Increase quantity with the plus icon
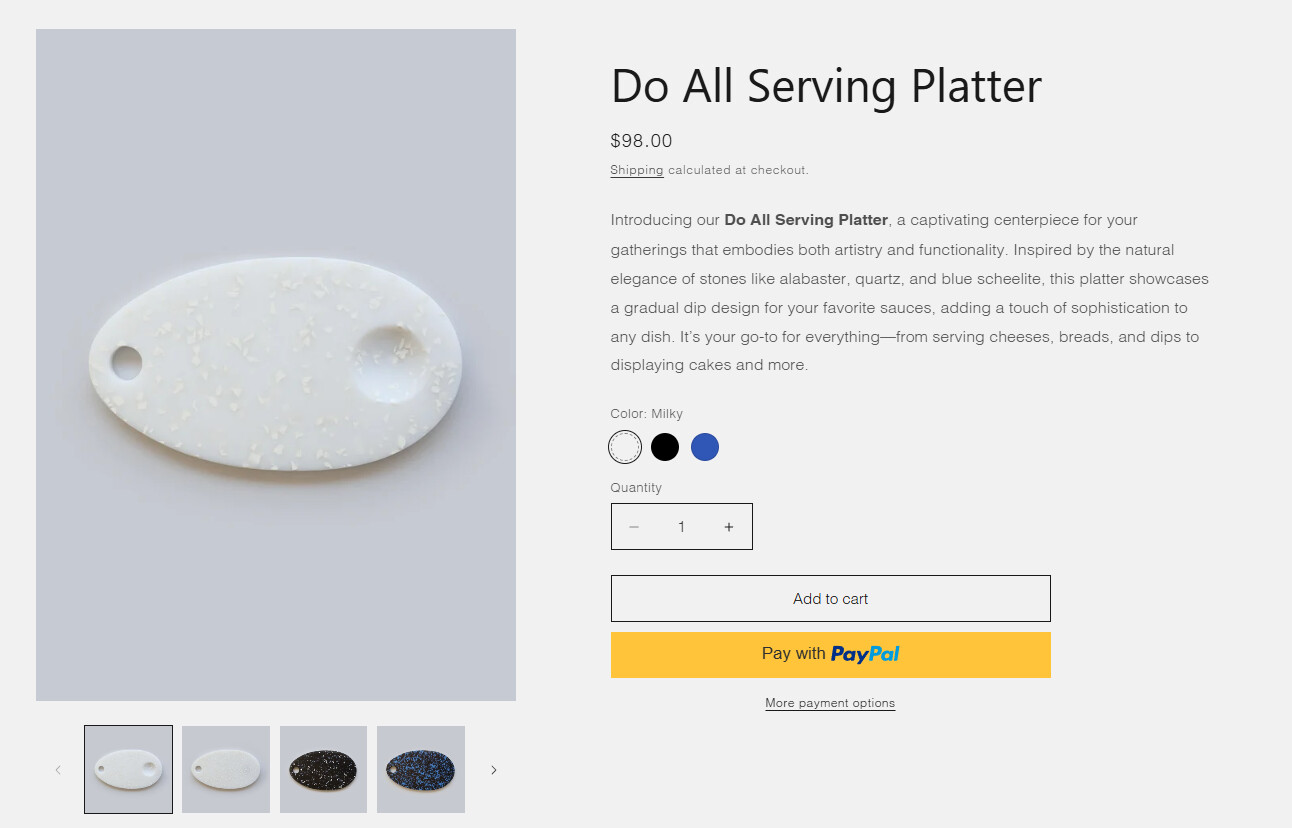The width and height of the screenshot is (1292, 828). pyautogui.click(x=729, y=527)
